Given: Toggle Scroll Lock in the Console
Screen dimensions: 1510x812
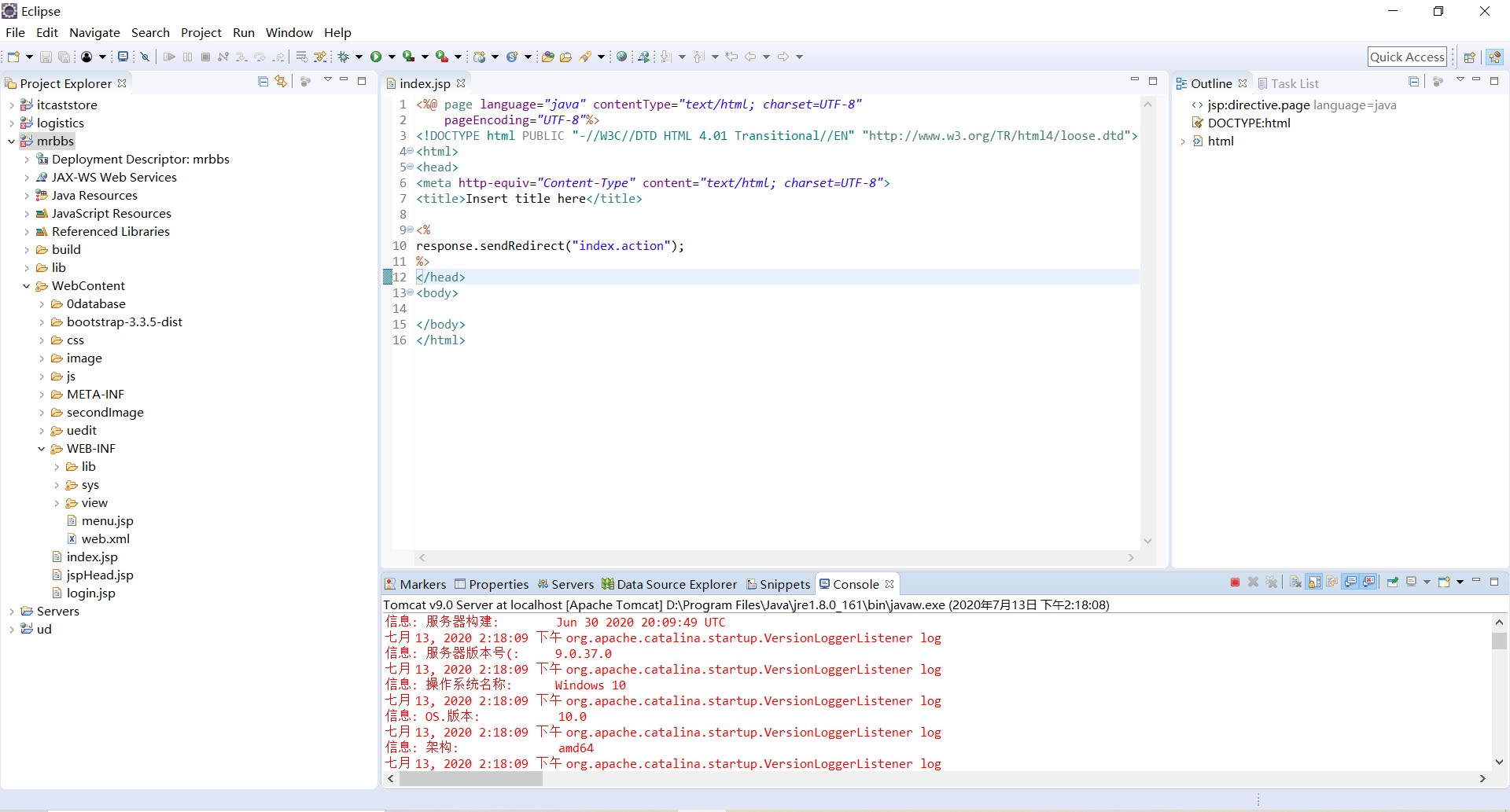Looking at the screenshot, I should click(x=1313, y=582).
